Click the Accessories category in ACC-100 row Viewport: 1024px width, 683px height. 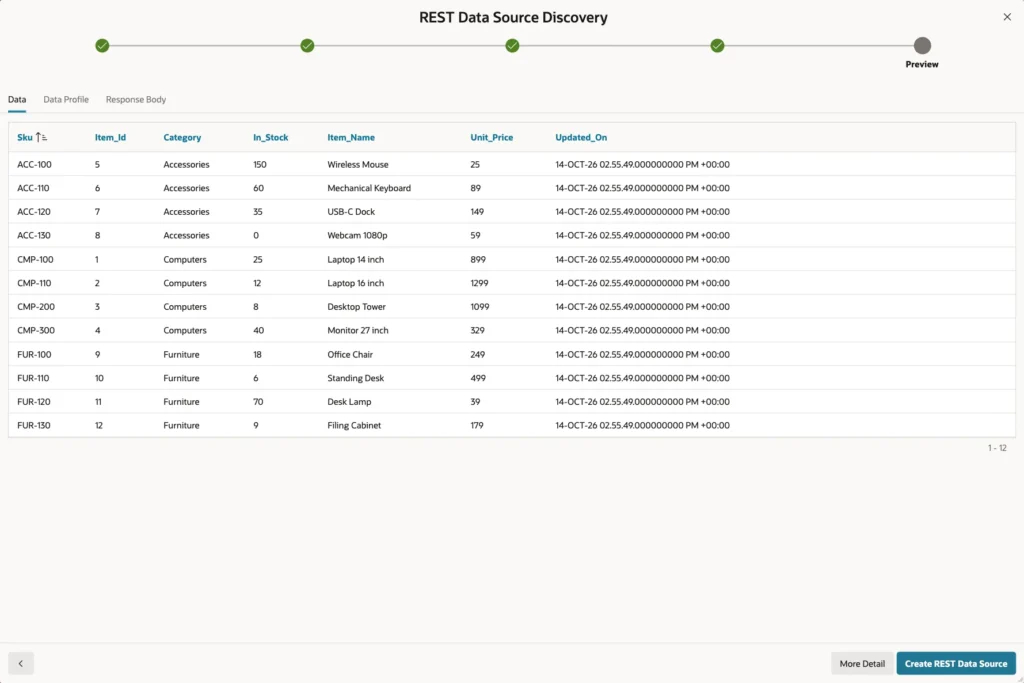tap(186, 165)
